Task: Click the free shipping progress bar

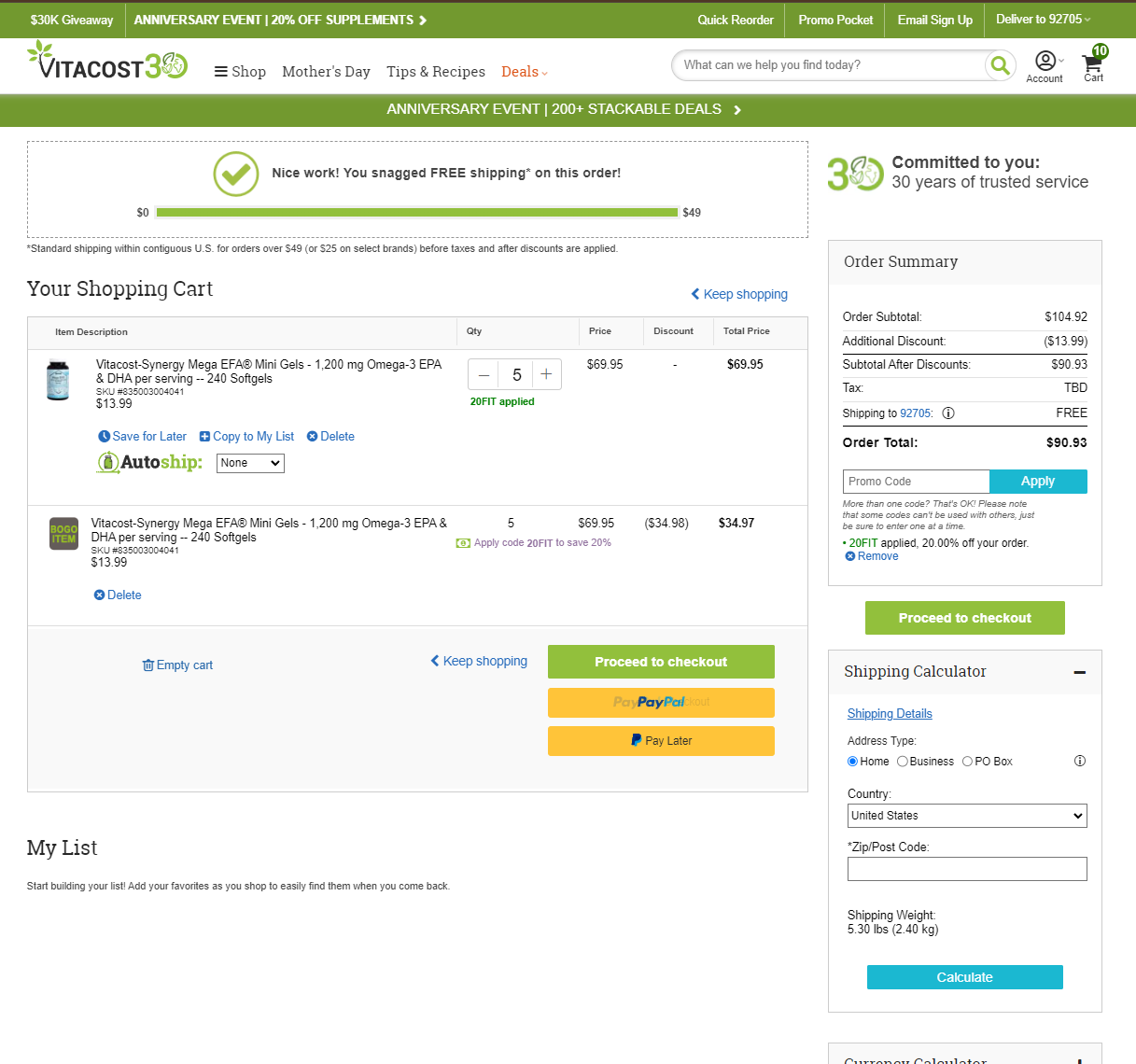Action: tap(417, 213)
